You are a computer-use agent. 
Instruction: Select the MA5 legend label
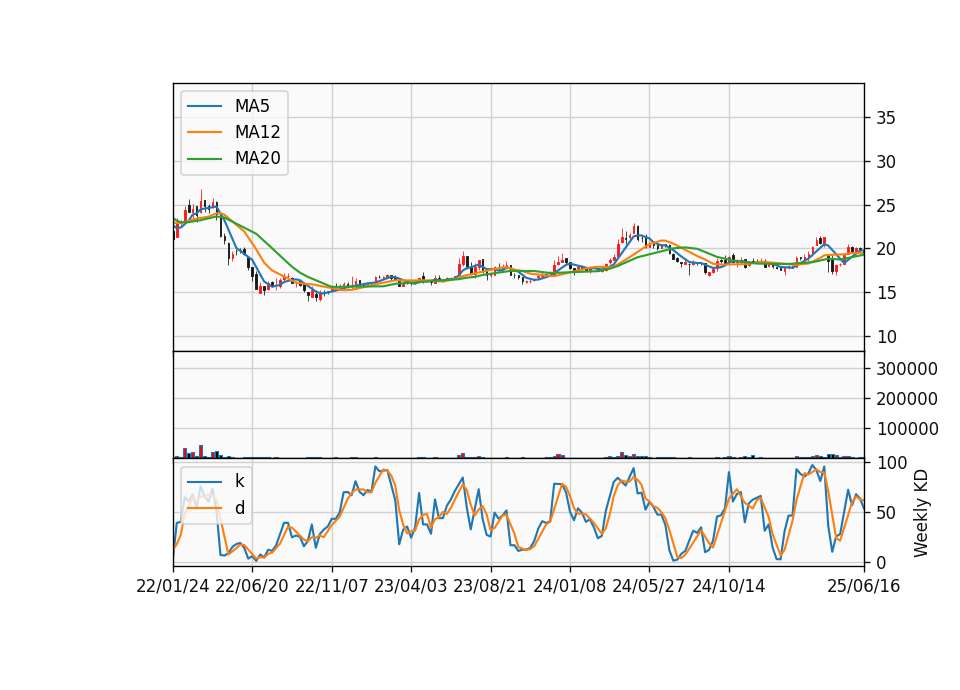coord(252,106)
